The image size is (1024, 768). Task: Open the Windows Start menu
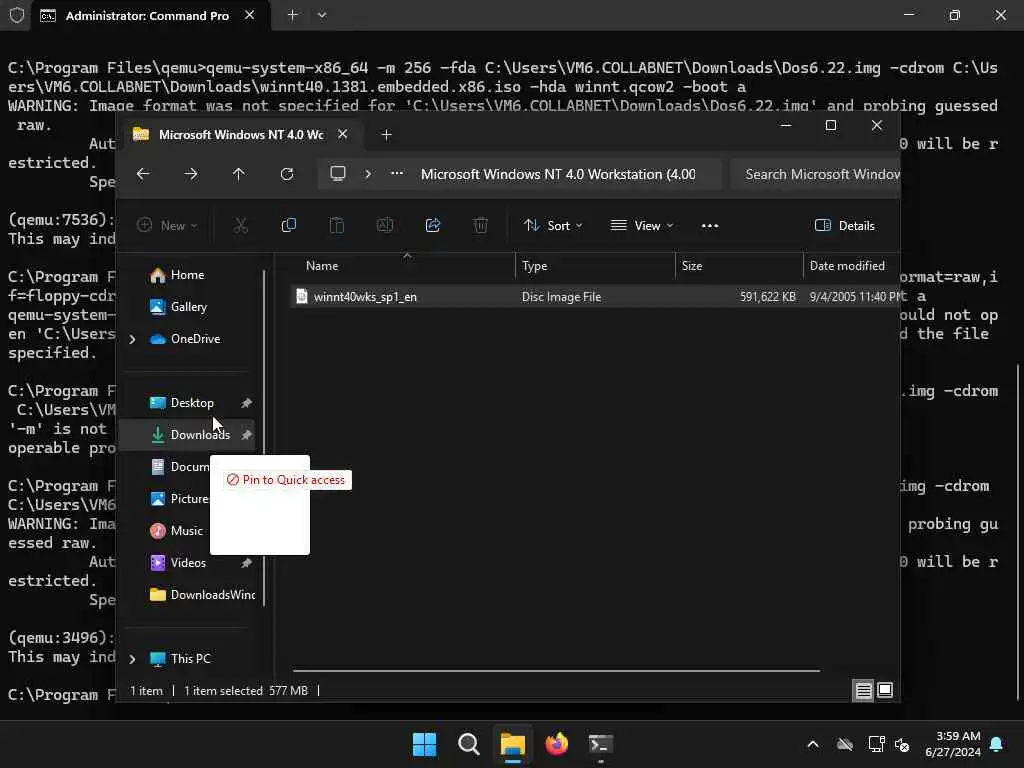424,744
